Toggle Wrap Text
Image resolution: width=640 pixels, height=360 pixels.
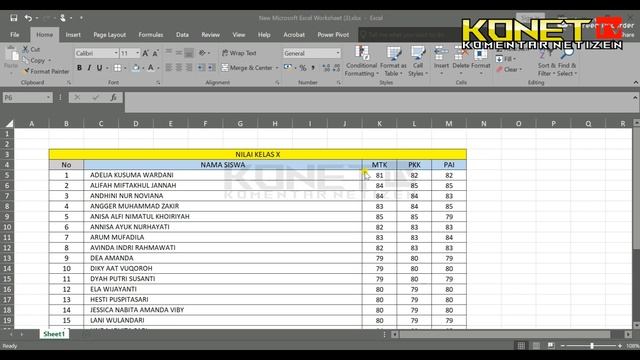click(239, 53)
